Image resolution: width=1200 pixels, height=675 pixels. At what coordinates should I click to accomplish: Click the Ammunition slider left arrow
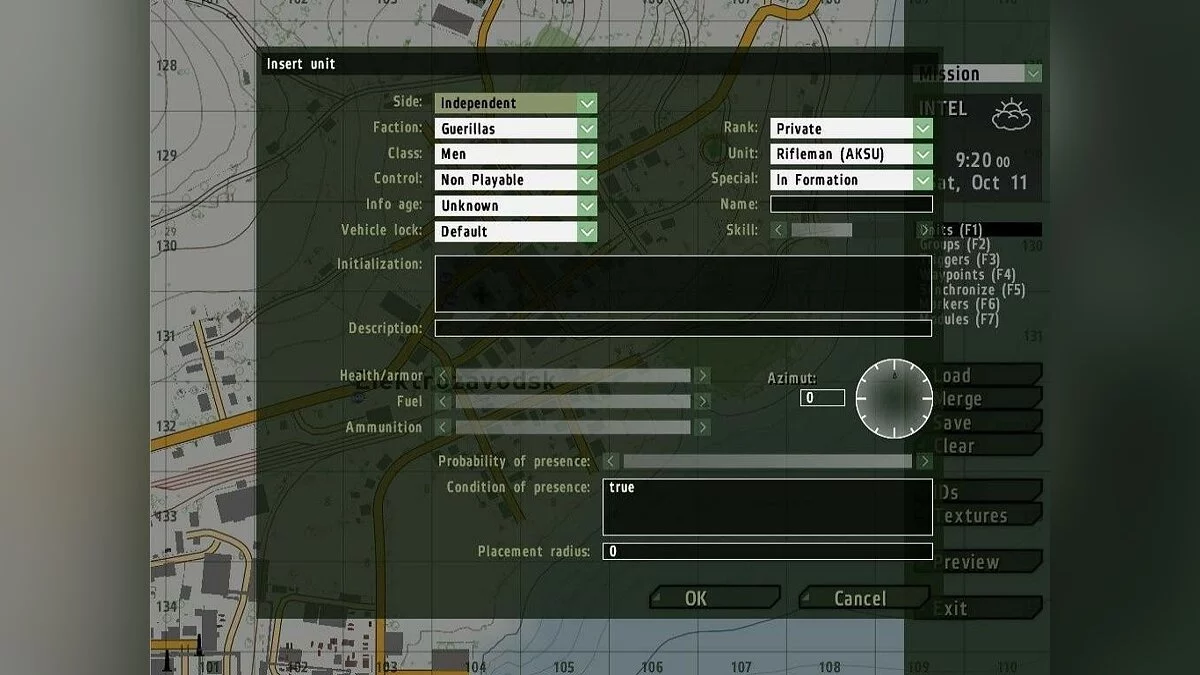pyautogui.click(x=445, y=427)
